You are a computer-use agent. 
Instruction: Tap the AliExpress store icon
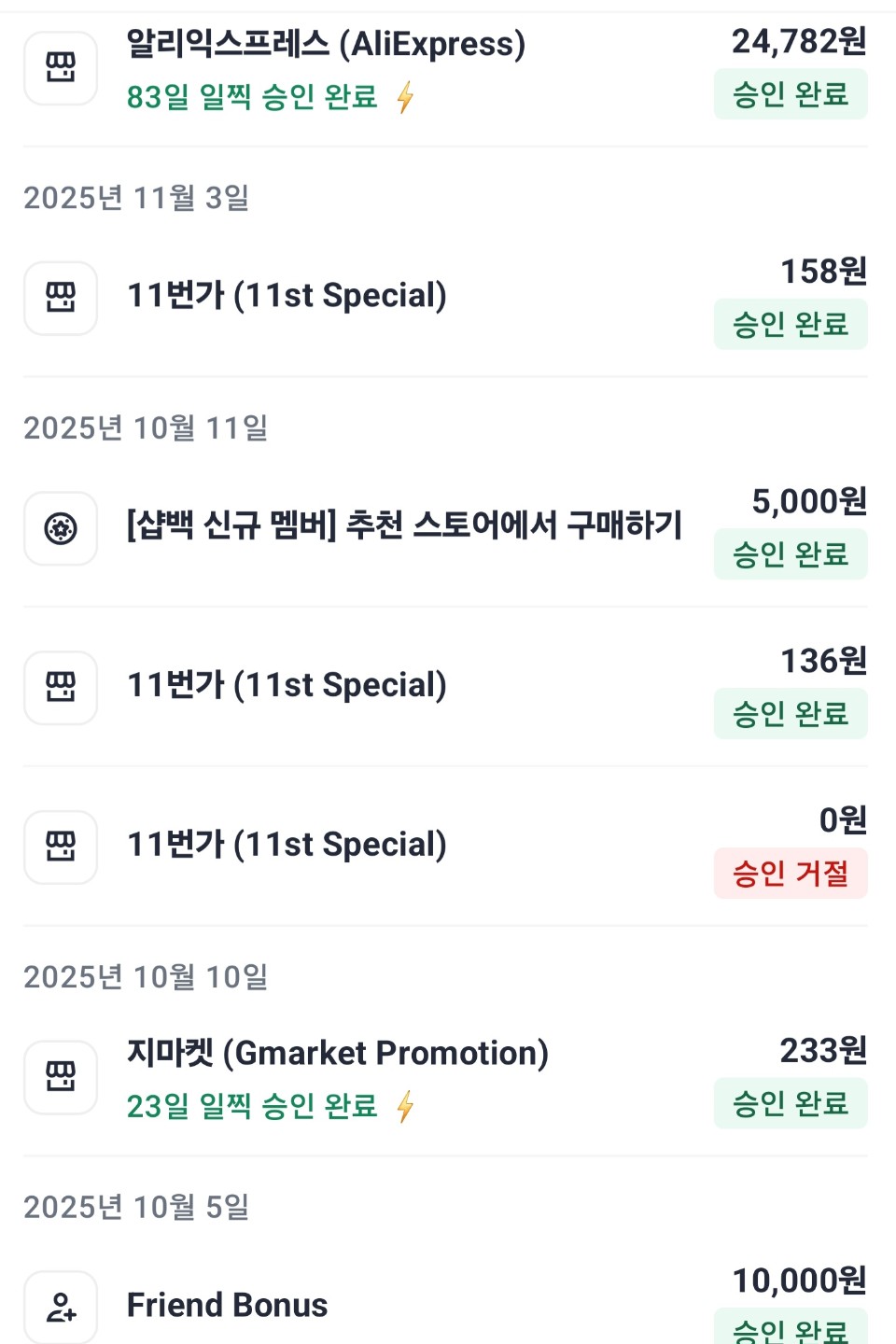coord(61,68)
